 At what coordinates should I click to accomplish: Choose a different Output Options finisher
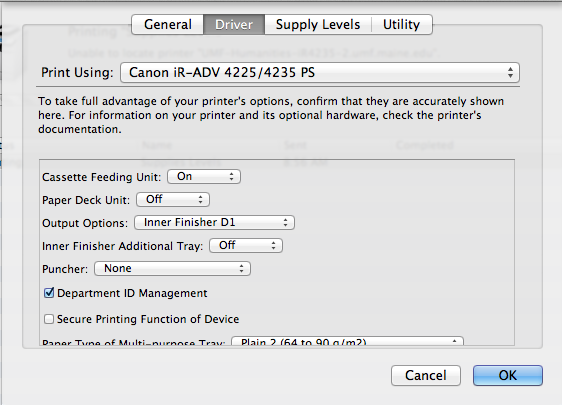[x=214, y=223]
